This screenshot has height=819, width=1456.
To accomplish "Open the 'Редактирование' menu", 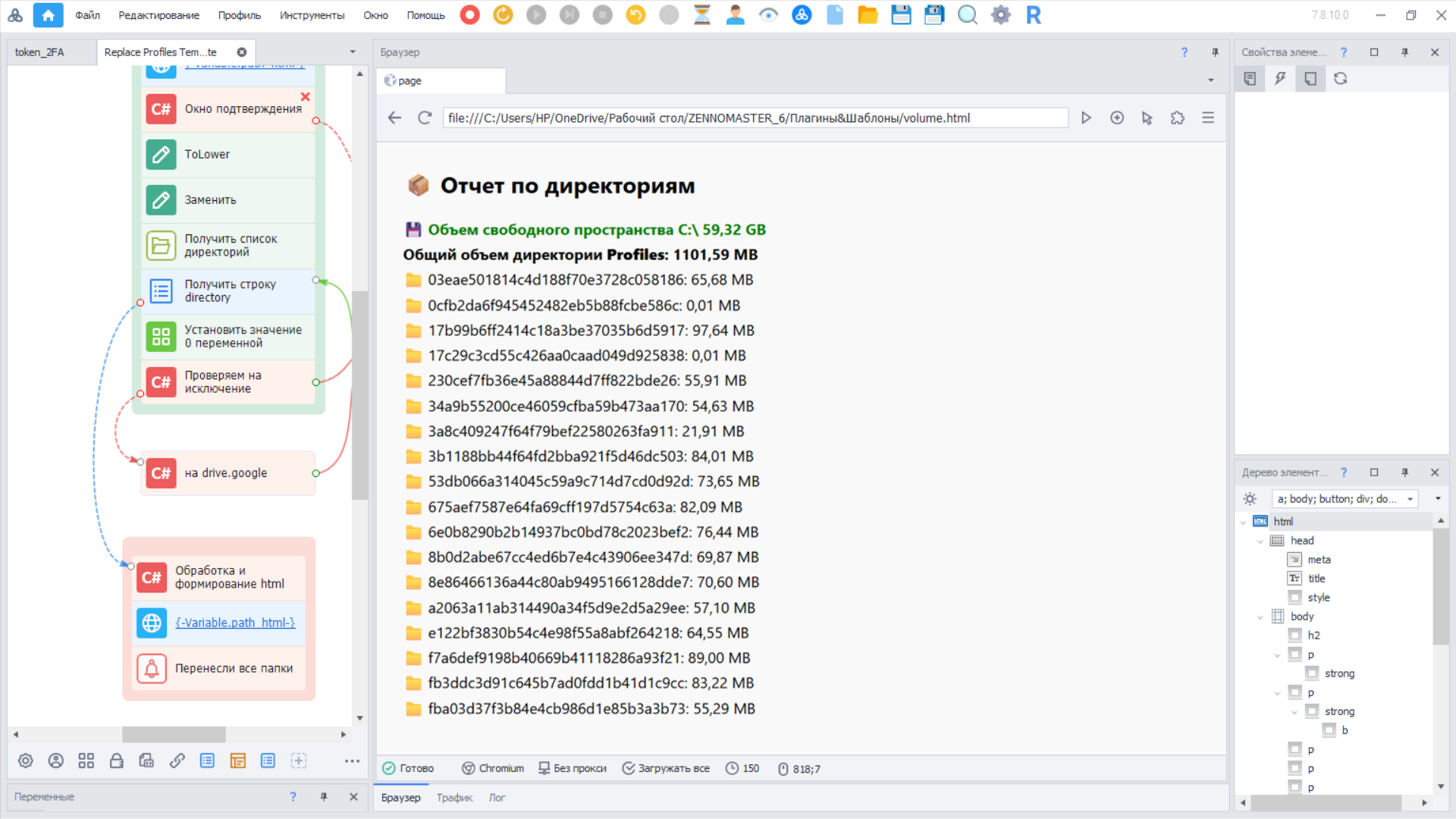I will (158, 15).
